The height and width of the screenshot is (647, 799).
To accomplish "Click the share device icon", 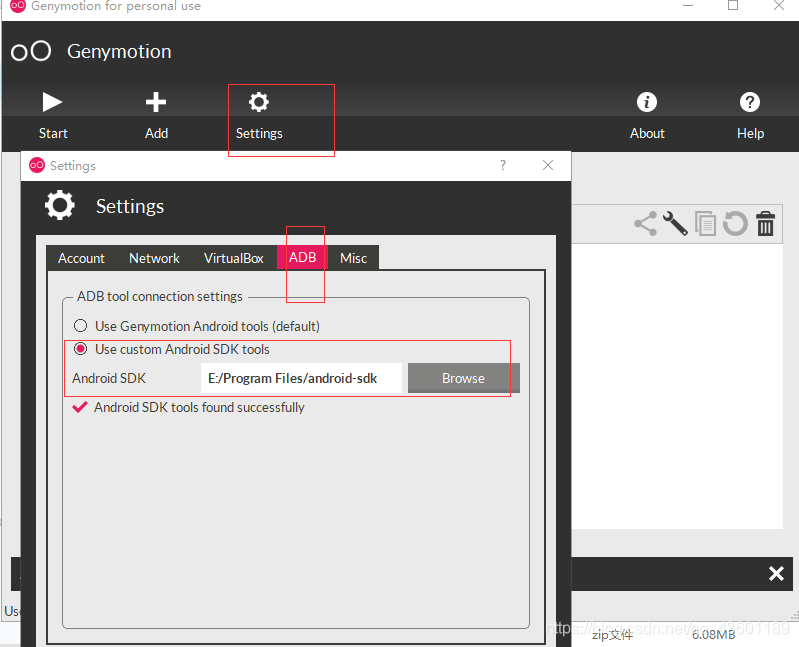I will (x=645, y=224).
